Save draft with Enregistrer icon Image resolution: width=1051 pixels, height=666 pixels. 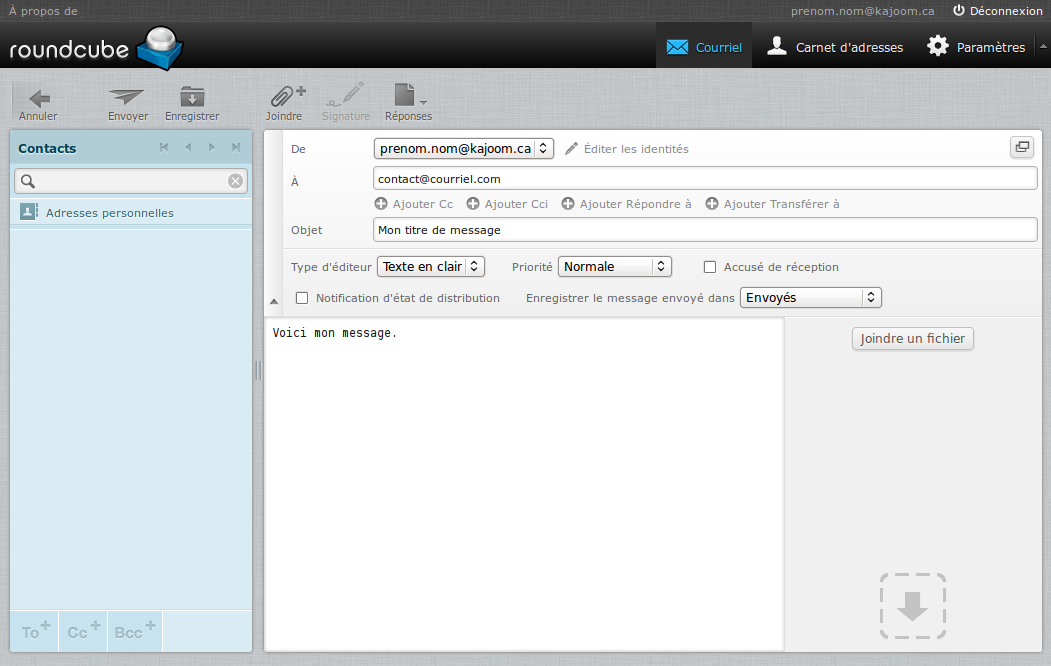click(192, 97)
